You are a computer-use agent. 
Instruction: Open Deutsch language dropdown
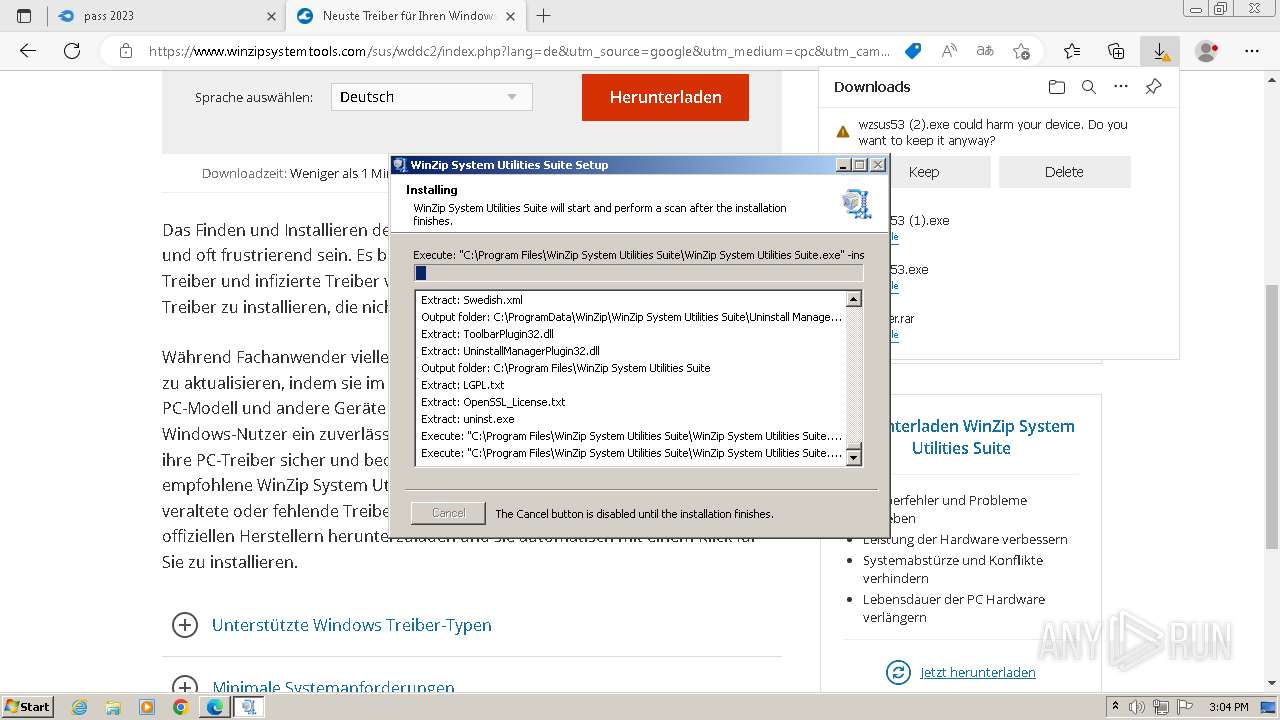[x=432, y=97]
